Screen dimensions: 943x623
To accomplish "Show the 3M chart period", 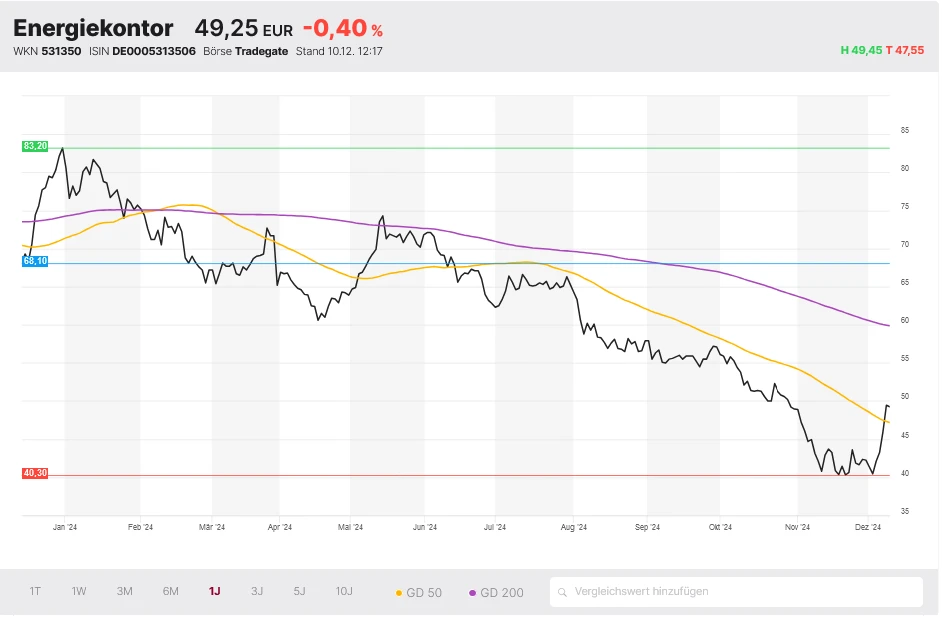I will point(124,591).
